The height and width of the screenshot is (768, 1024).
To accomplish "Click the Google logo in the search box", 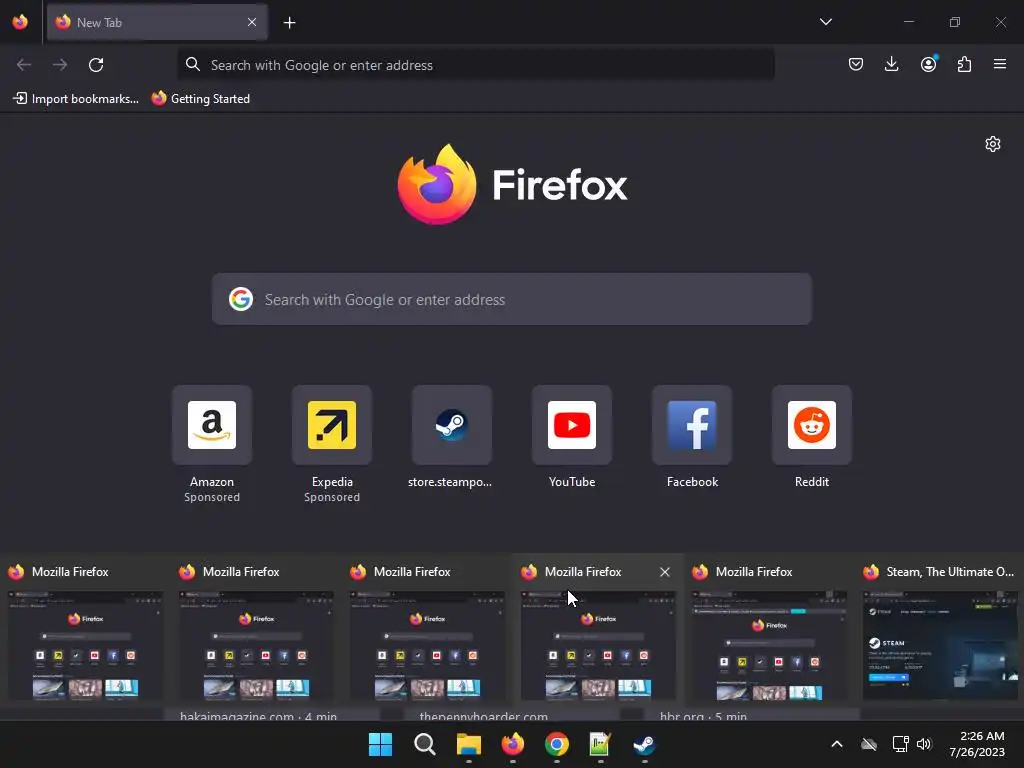I will point(241,299).
